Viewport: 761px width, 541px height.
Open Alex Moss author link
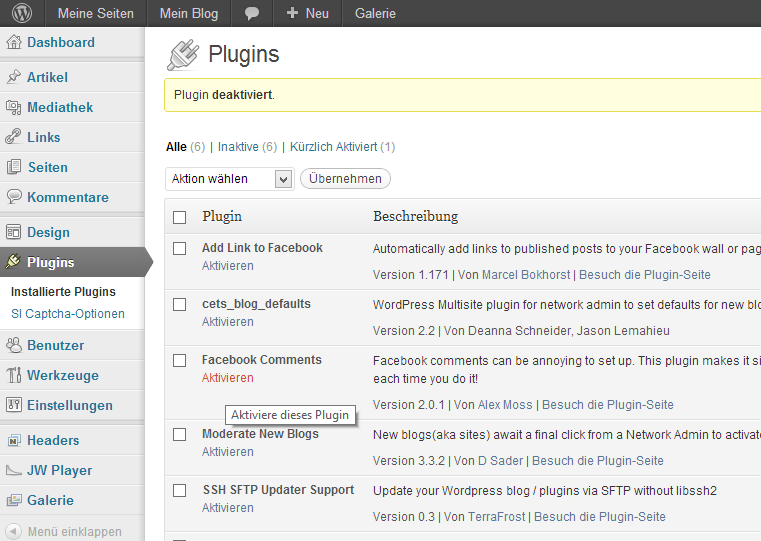click(505, 405)
